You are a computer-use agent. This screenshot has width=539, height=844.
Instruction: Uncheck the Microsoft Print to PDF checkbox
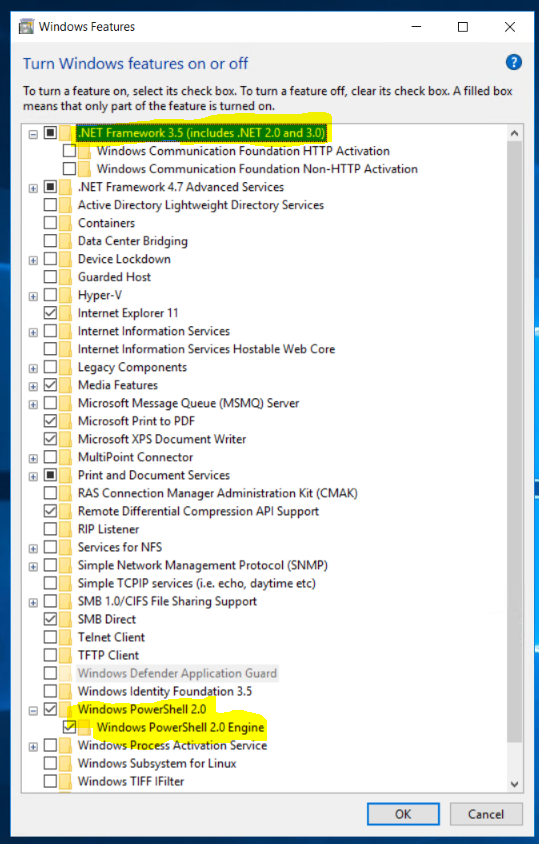tap(50, 421)
